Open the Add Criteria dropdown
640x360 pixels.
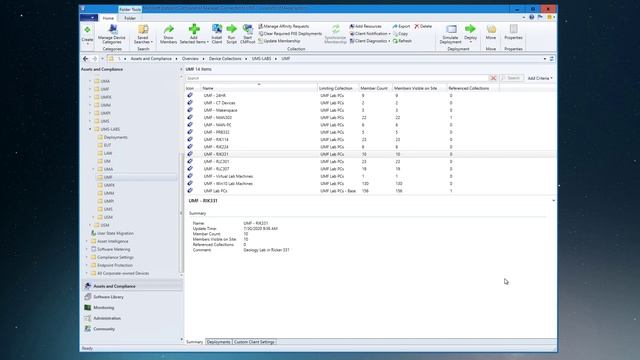[x=540, y=78]
